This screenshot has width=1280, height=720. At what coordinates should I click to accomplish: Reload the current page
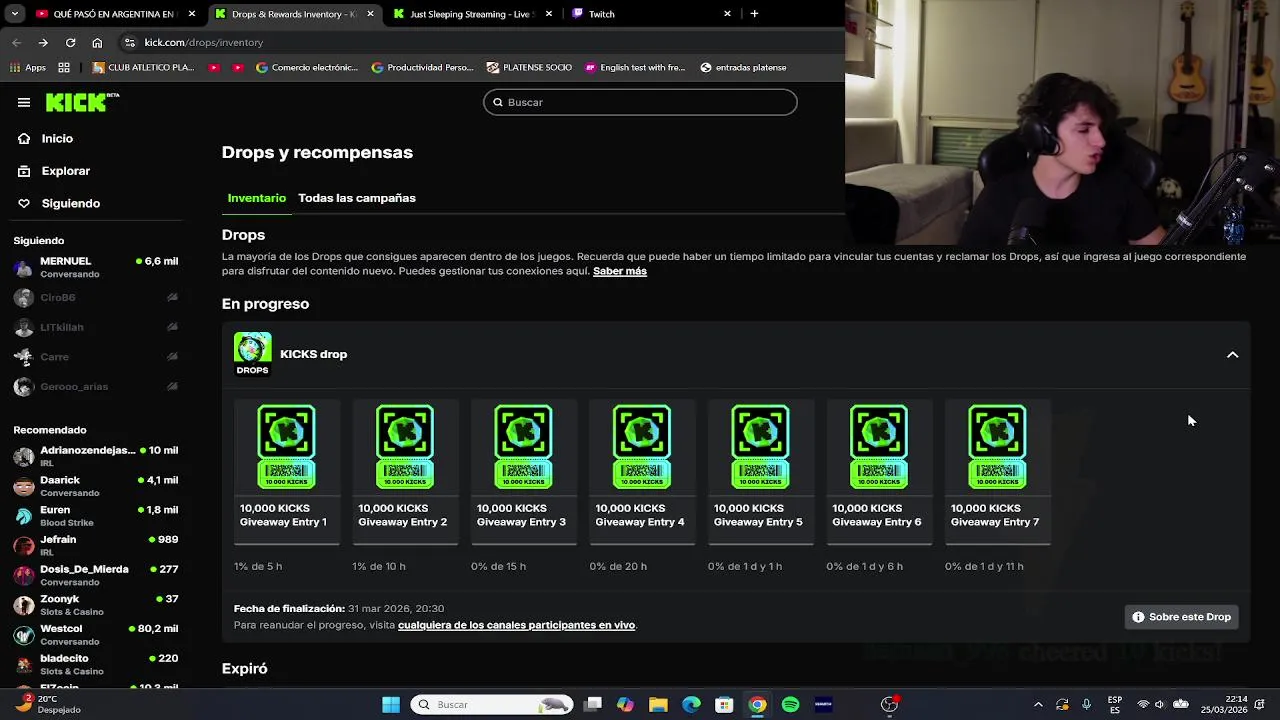[70, 42]
